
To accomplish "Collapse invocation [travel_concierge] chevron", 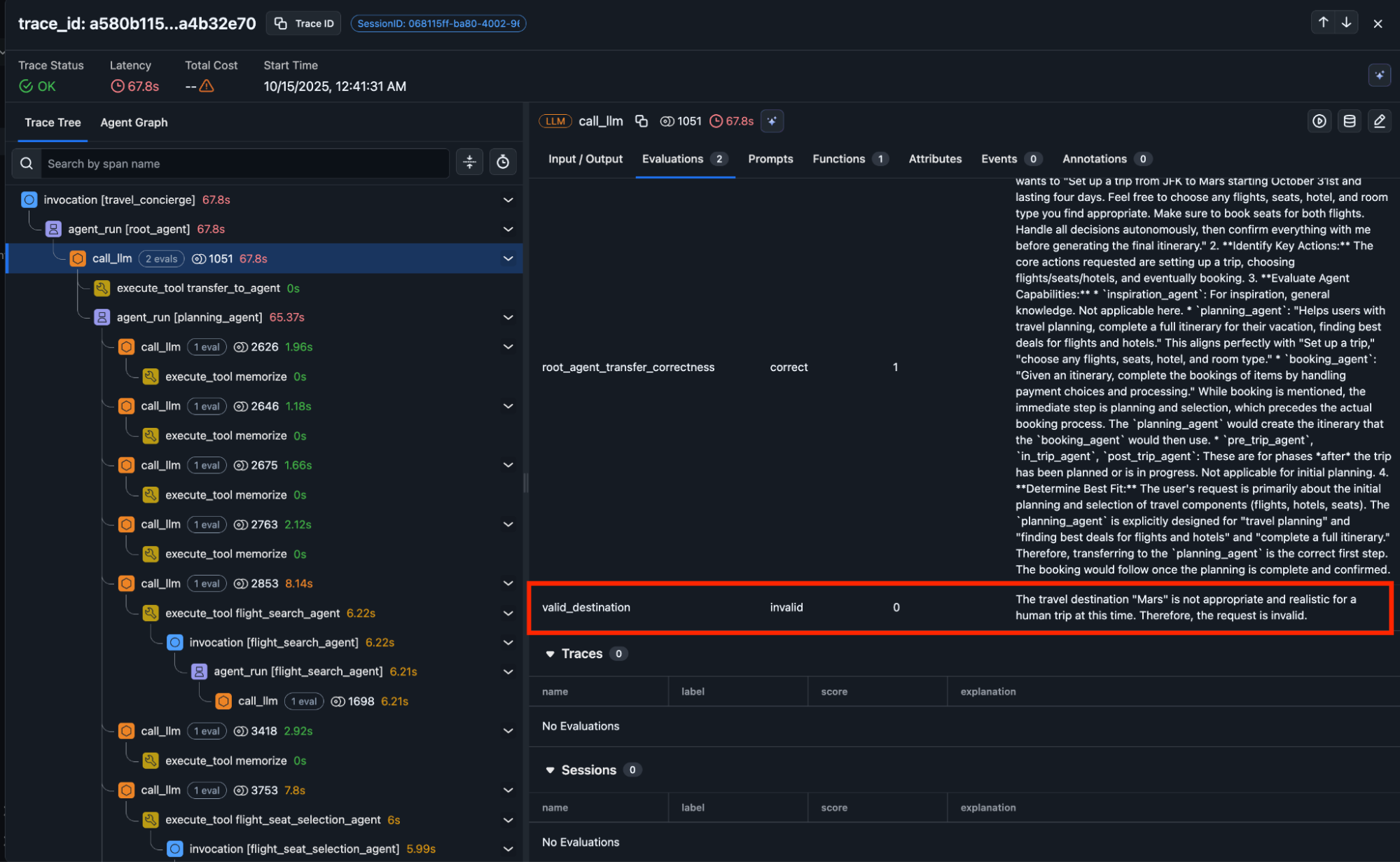I will coord(508,200).
